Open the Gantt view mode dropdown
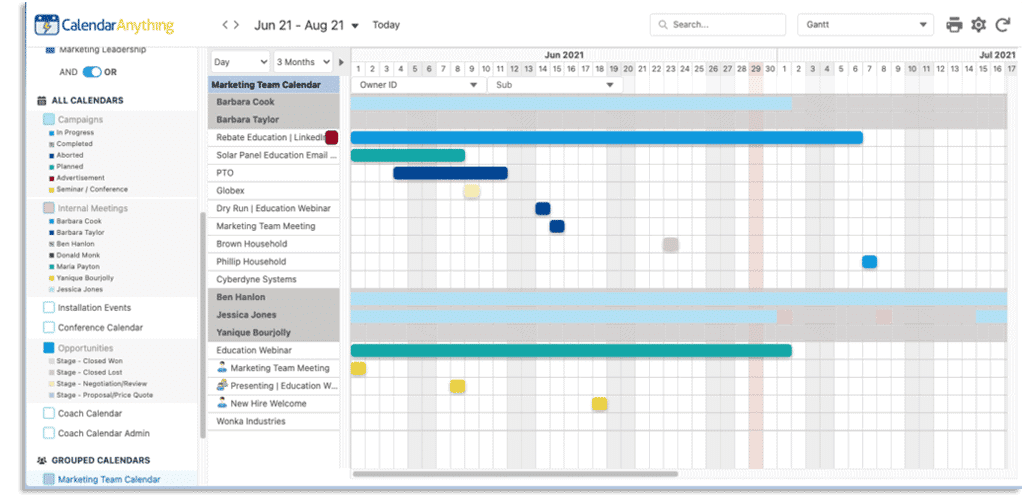This screenshot has height=500, width=1024. point(865,25)
